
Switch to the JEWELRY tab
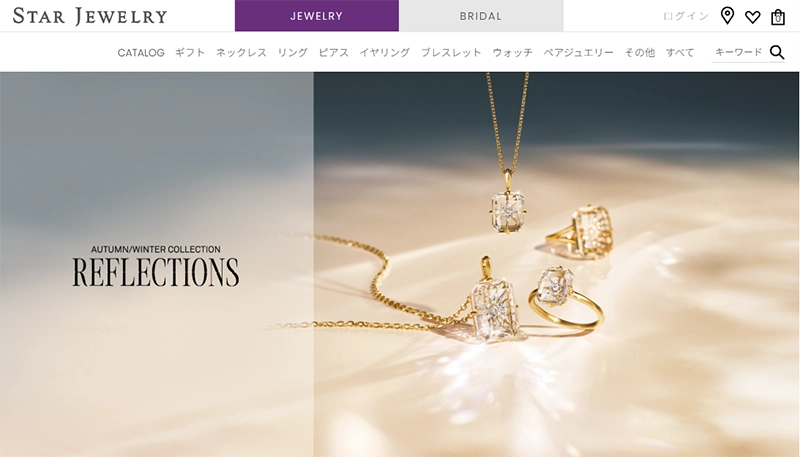tap(316, 16)
